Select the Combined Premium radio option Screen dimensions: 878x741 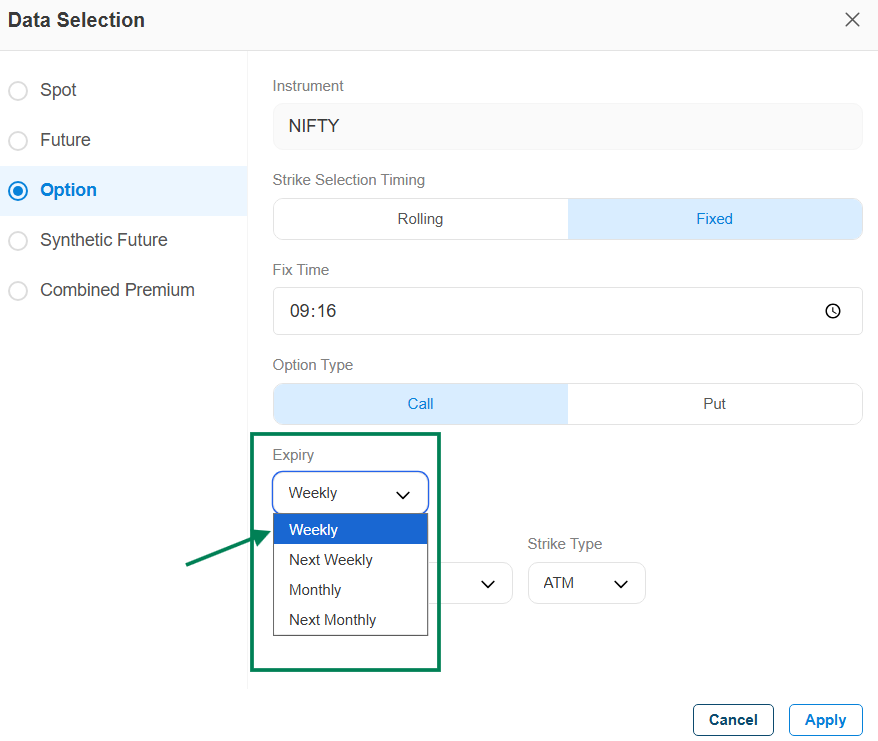coord(18,291)
